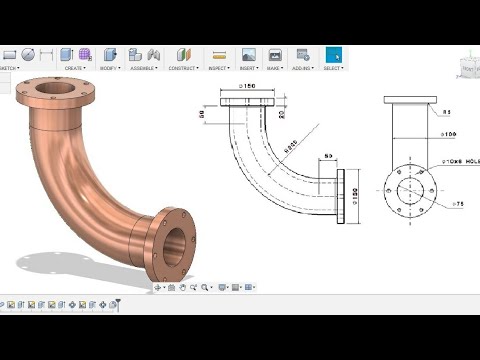Screen dimensions: 480x360
Task: Click the Make 3D print icon
Action: 275,55
